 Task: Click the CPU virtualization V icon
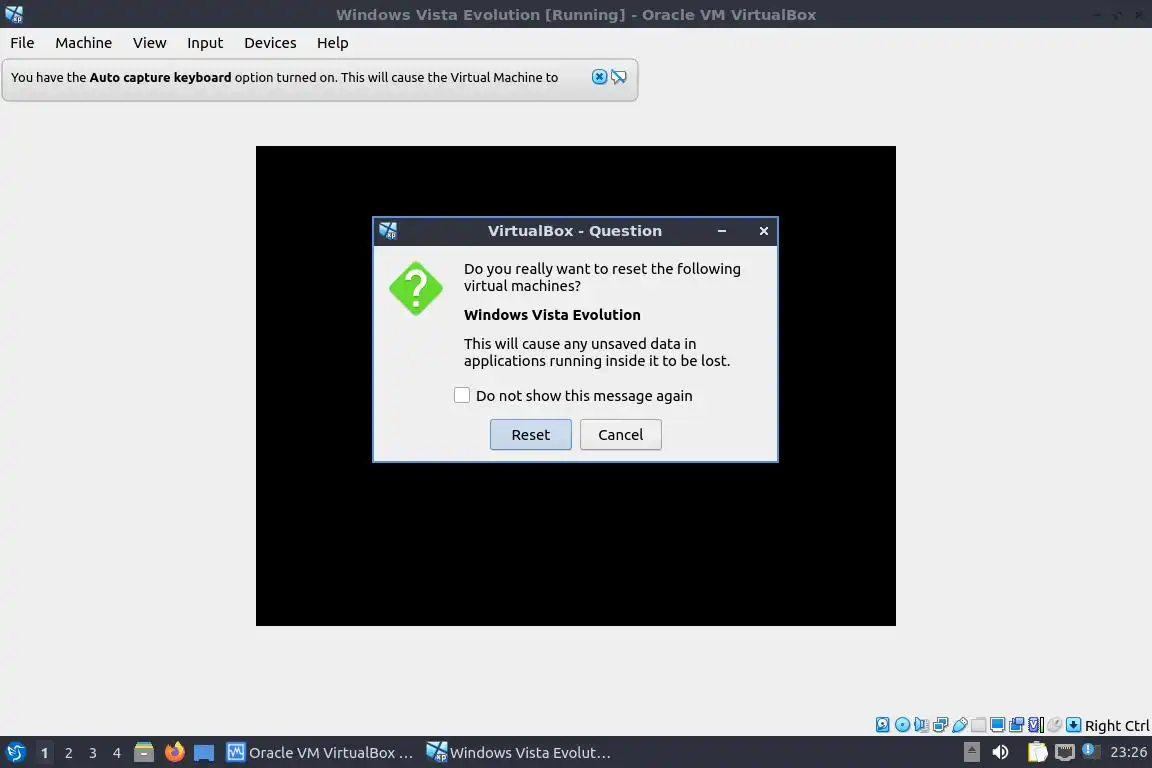[1036, 725]
